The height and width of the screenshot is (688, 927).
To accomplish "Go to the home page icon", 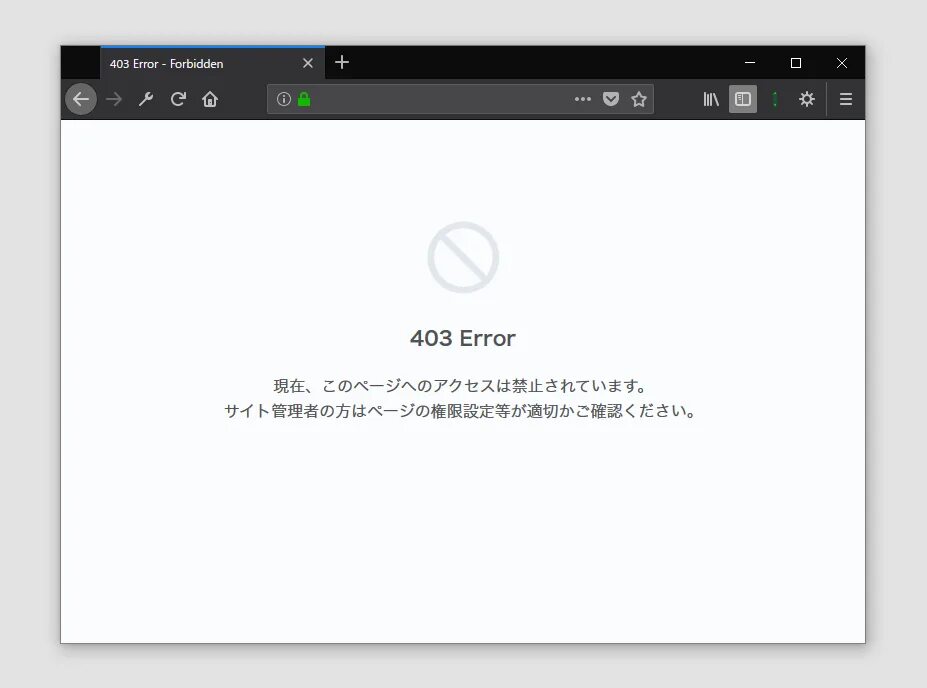I will [x=210, y=99].
